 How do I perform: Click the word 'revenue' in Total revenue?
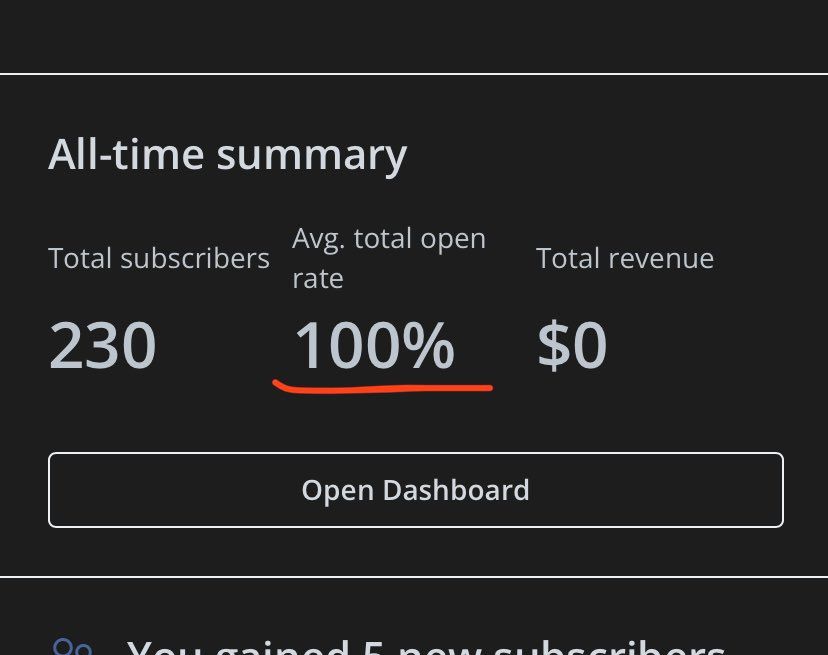click(x=661, y=259)
